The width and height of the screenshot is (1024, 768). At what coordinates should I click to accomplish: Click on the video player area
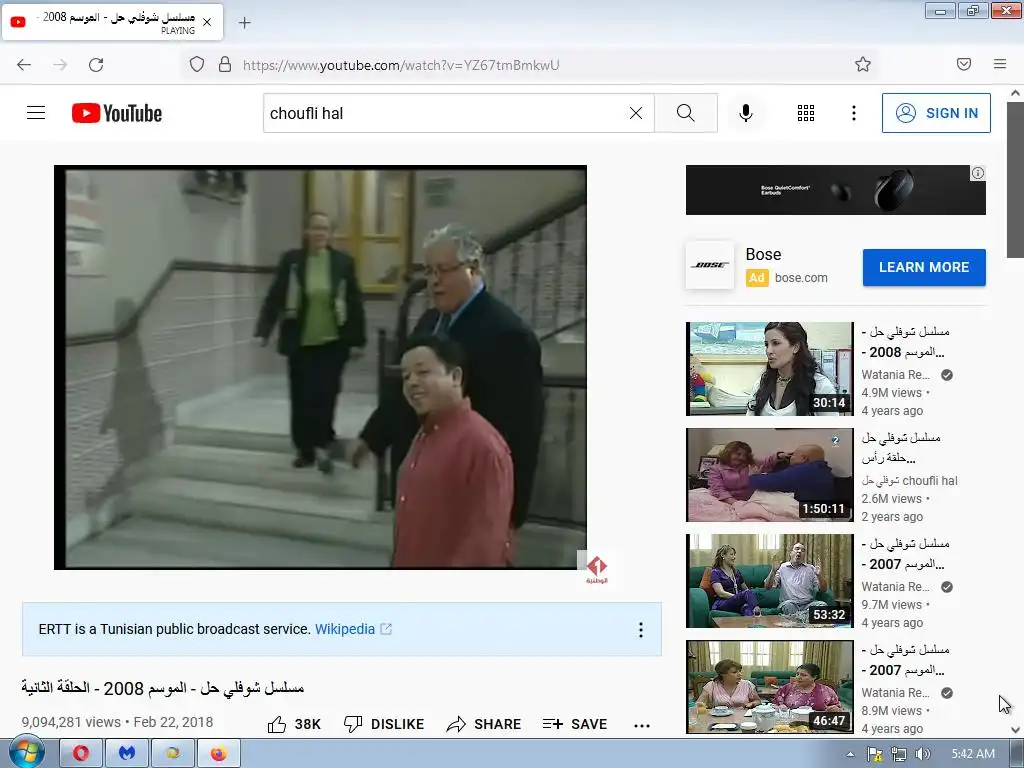[x=320, y=367]
